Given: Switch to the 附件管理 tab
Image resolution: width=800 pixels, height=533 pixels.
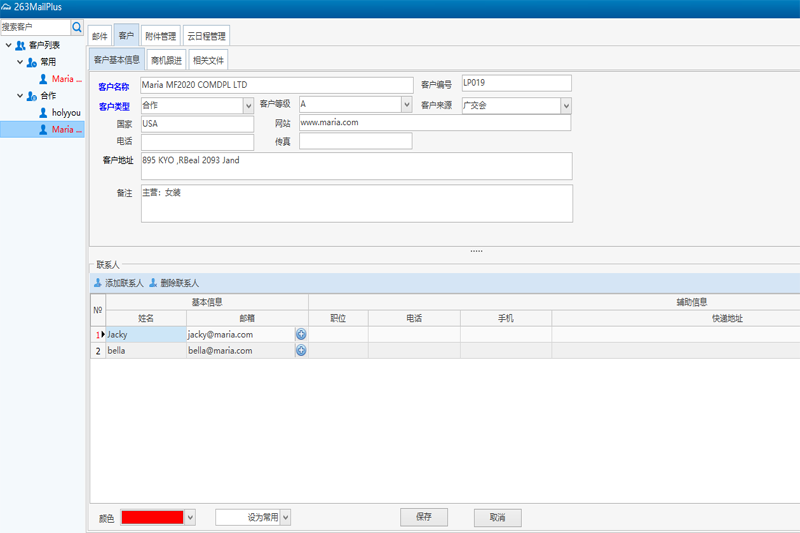Looking at the screenshot, I should point(161,37).
